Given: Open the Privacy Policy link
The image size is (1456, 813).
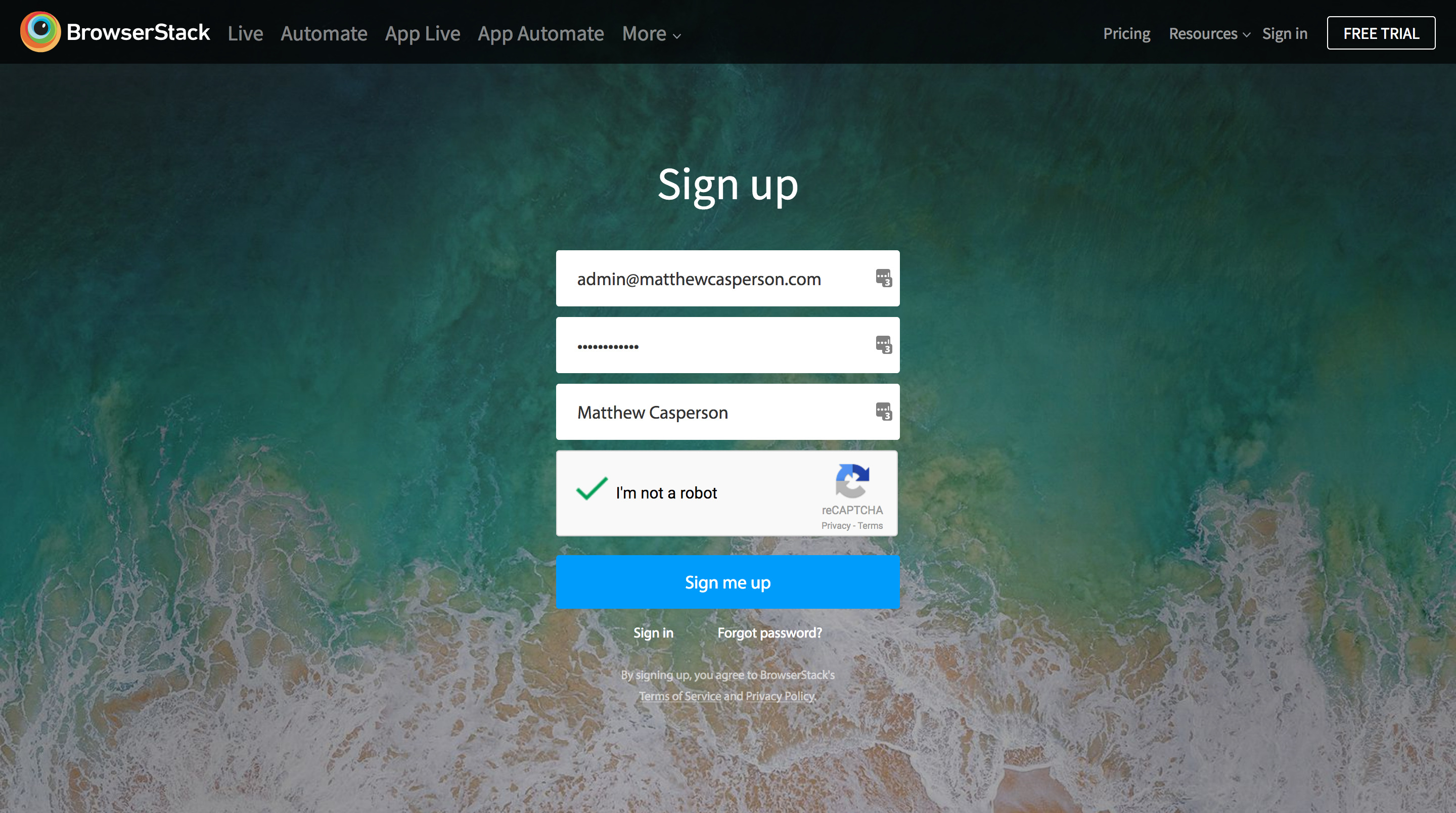Looking at the screenshot, I should pos(780,696).
